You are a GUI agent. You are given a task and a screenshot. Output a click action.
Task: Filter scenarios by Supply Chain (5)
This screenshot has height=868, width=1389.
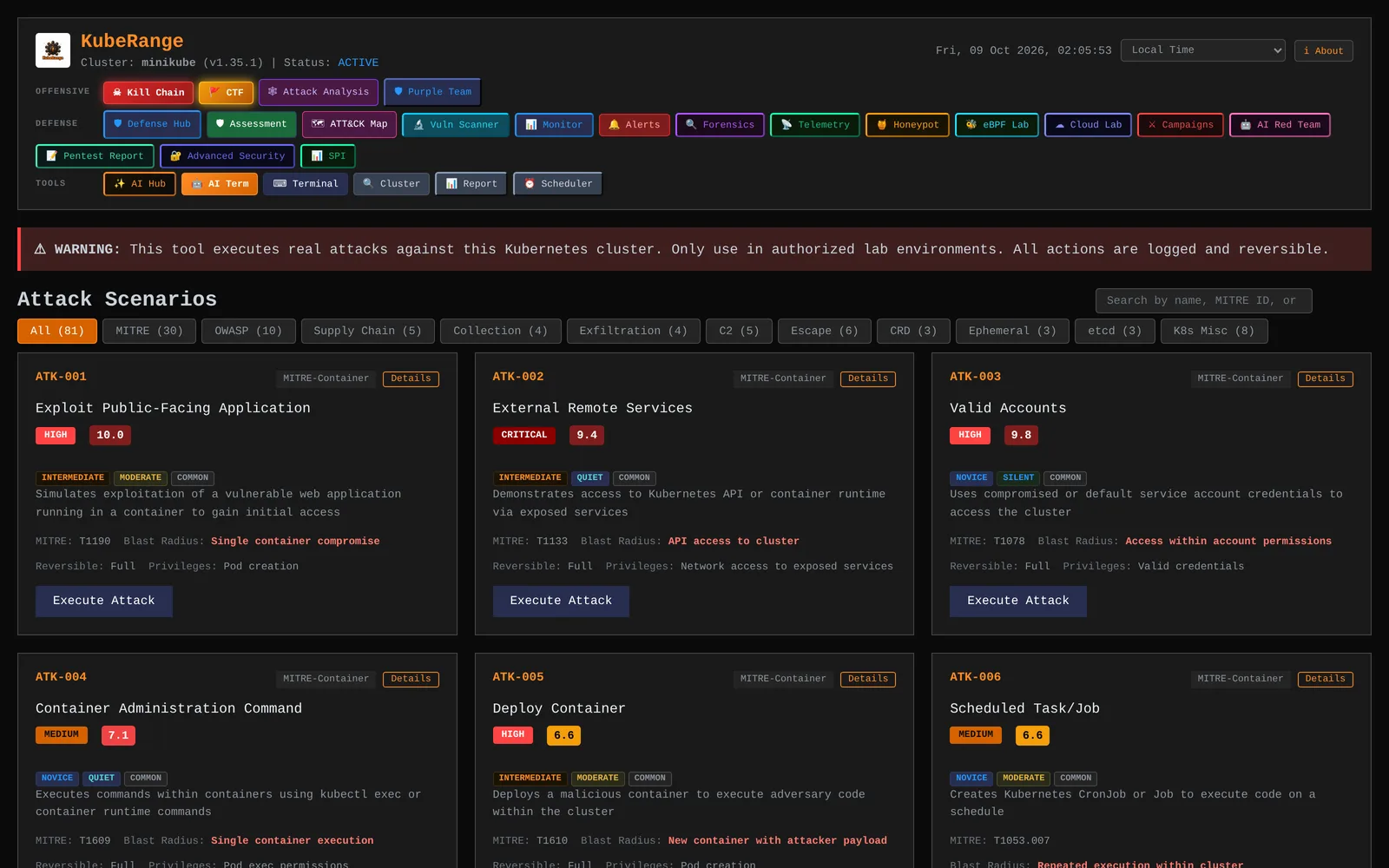367,332
